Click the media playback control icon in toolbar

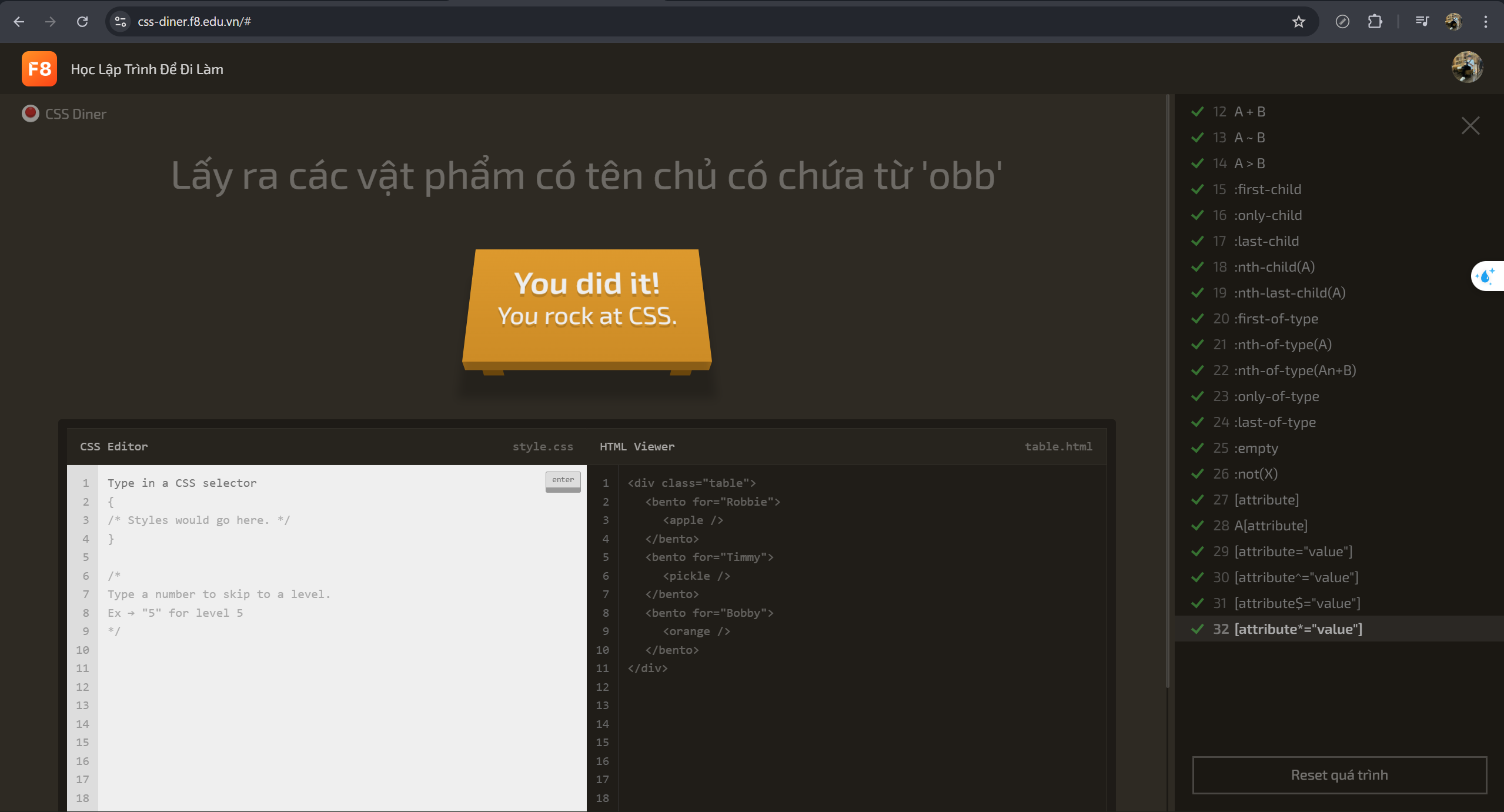tap(1423, 21)
